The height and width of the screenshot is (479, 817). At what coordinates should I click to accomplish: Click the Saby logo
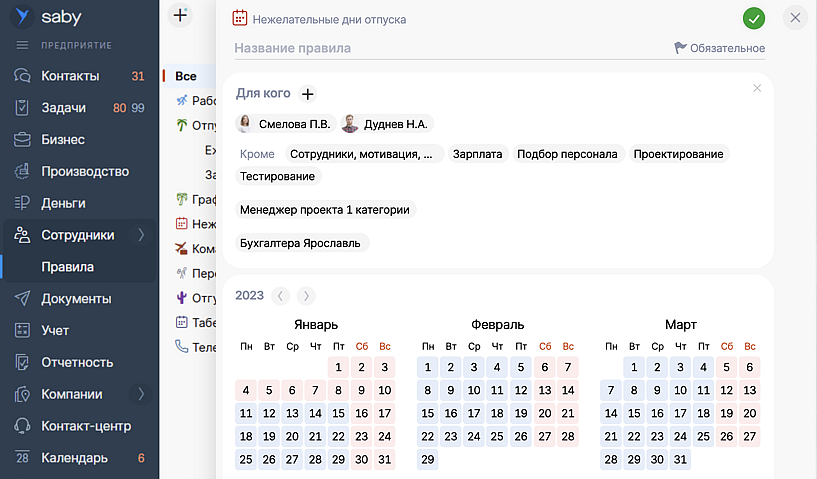48,18
